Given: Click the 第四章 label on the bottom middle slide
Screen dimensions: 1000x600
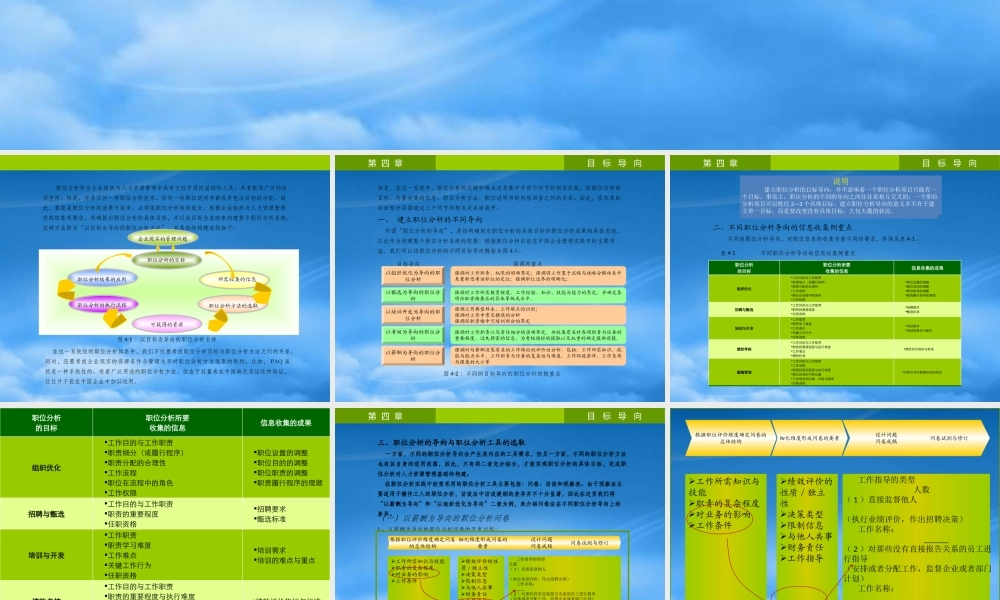Looking at the screenshot, I should click(x=385, y=416).
